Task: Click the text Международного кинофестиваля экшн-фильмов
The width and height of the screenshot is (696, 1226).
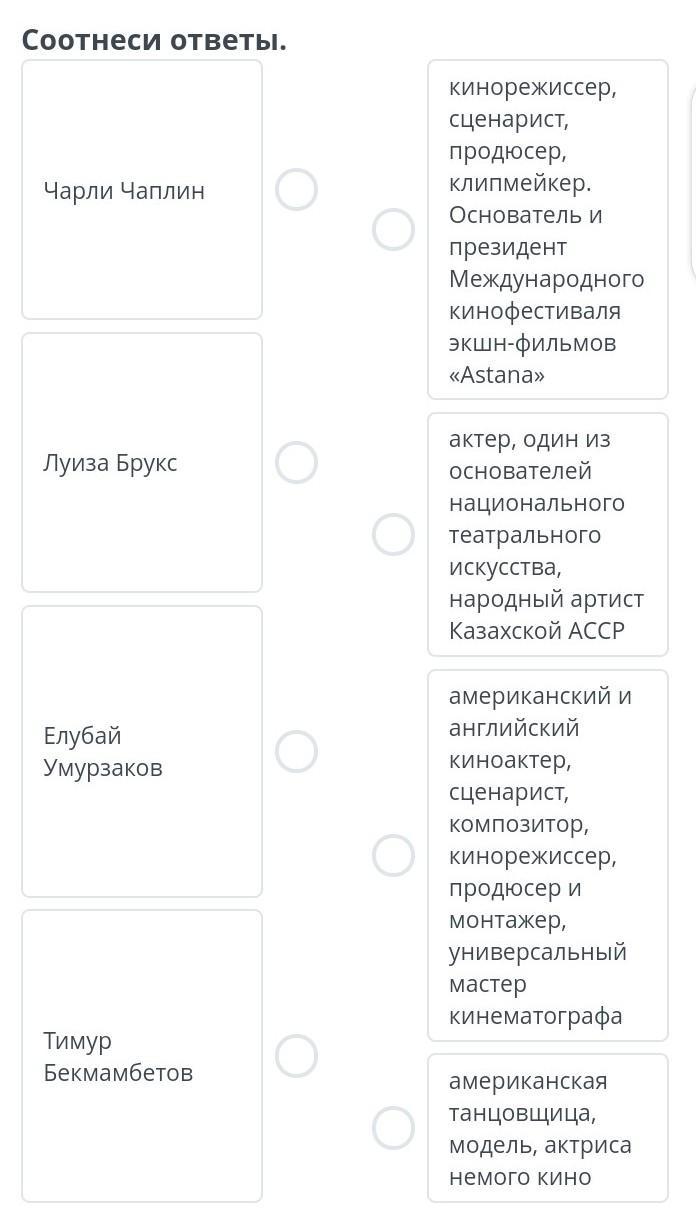Action: 547,310
